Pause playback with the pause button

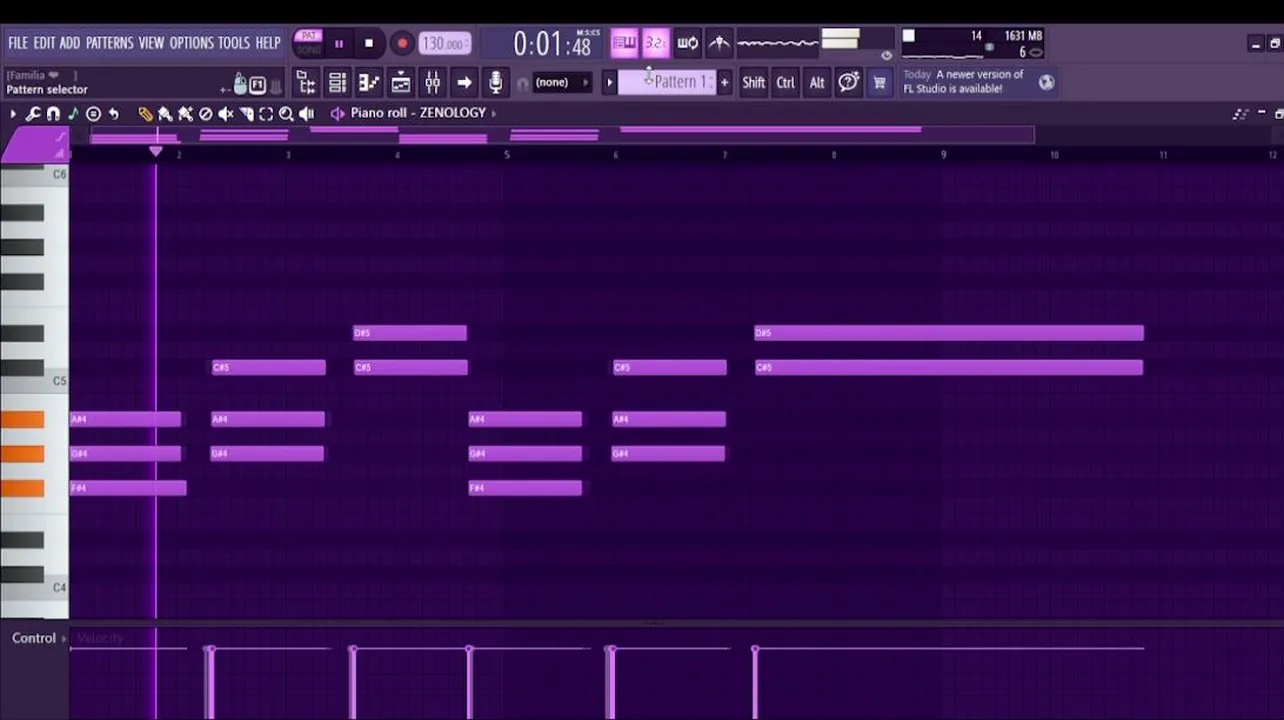(x=339, y=44)
